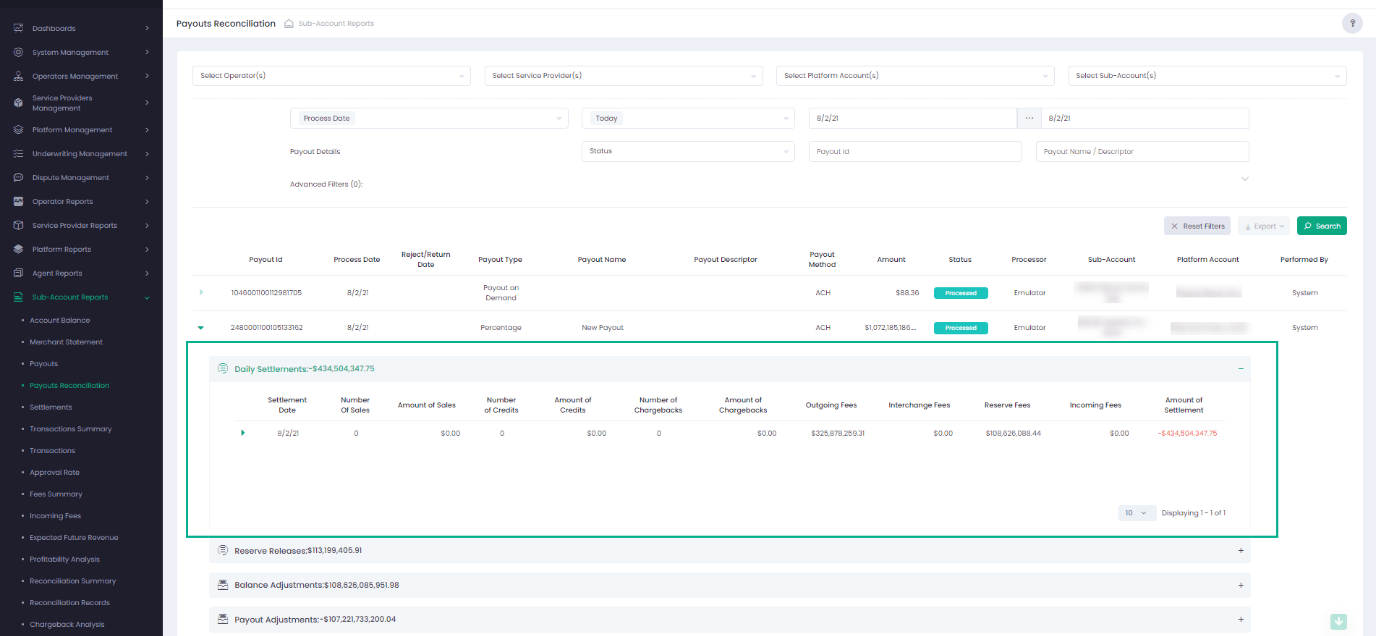Open the Status filter dropdown
Screen dimensions: 1376x636
click(688, 151)
